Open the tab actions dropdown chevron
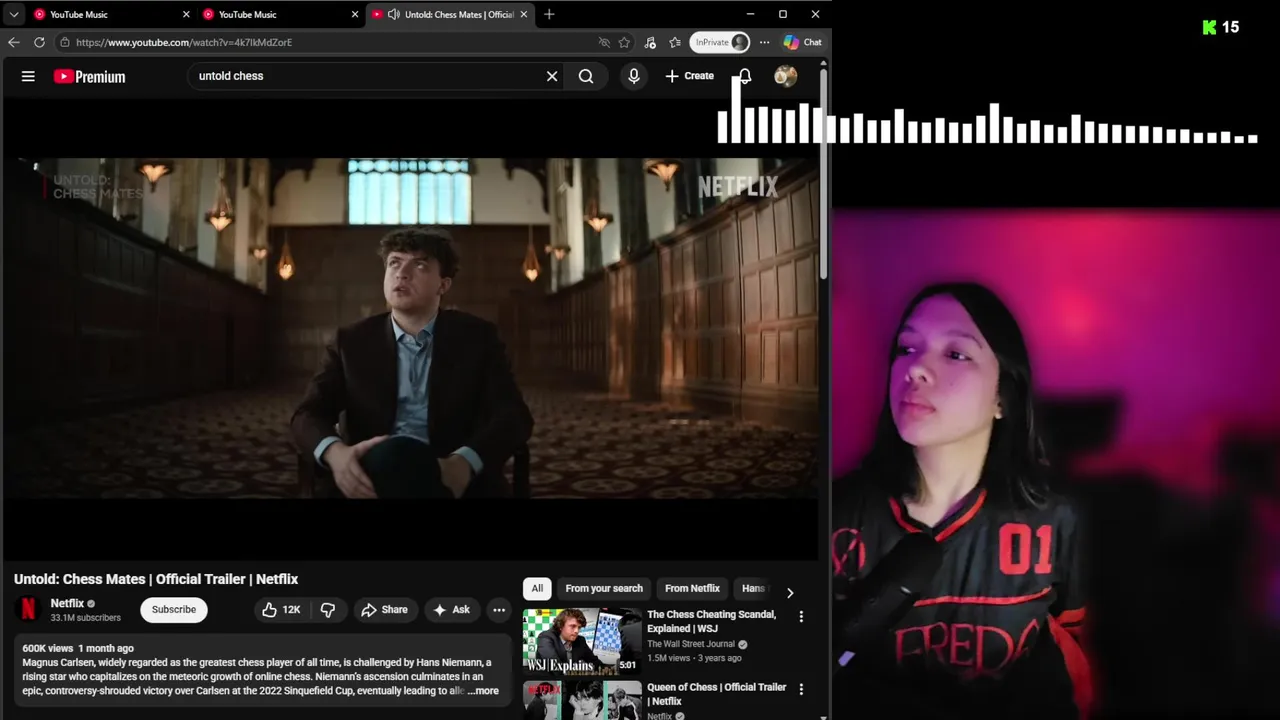This screenshot has width=1280, height=720. [14, 14]
